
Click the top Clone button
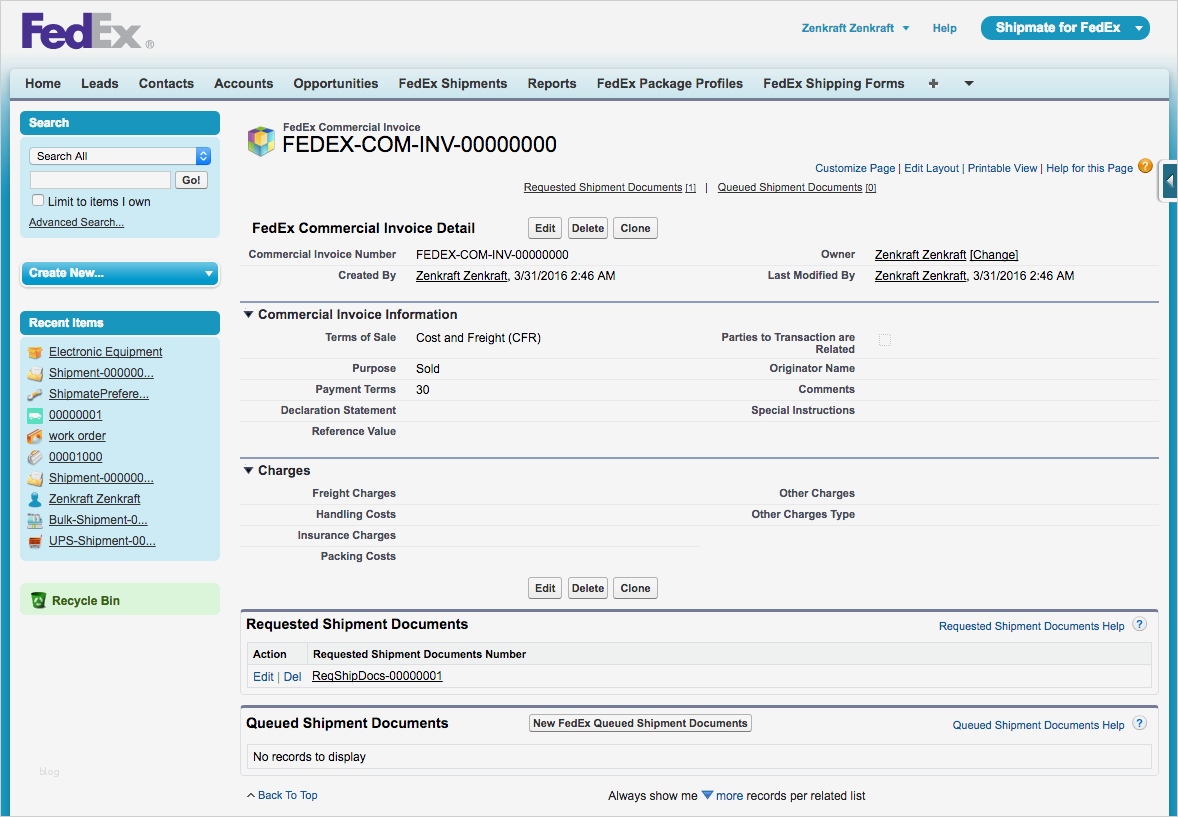tap(636, 228)
